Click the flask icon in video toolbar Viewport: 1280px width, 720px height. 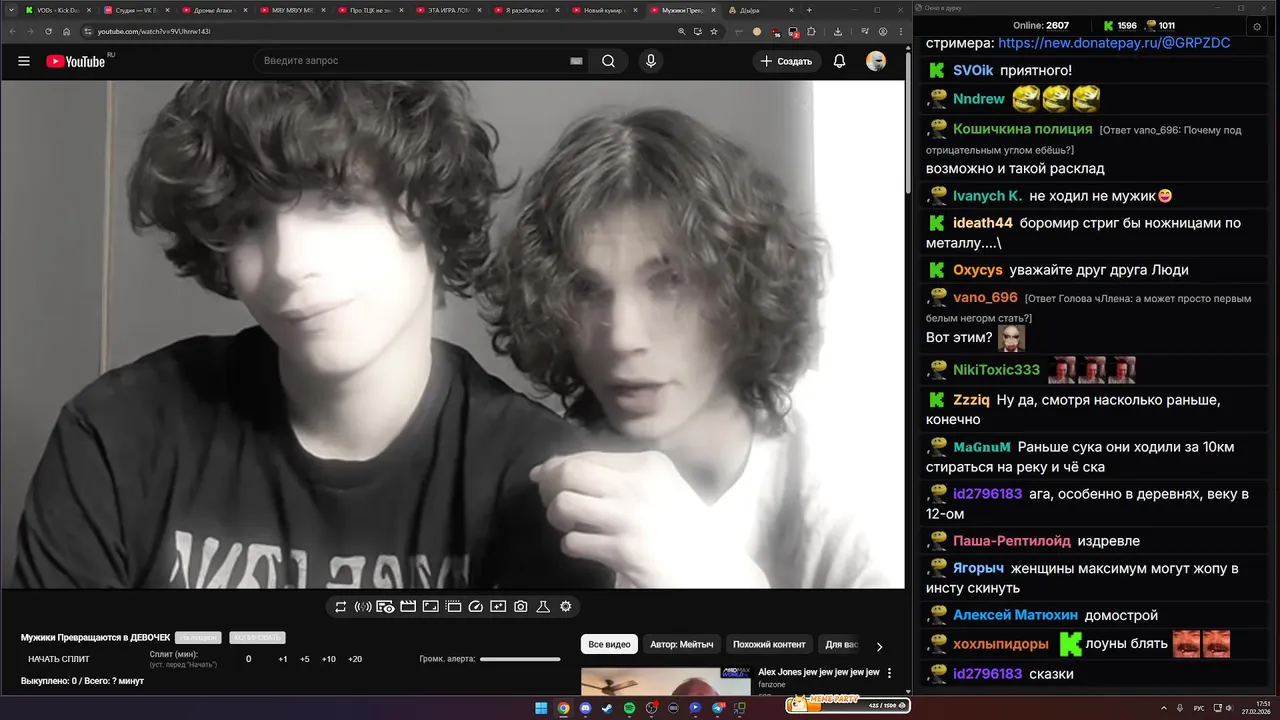point(543,606)
